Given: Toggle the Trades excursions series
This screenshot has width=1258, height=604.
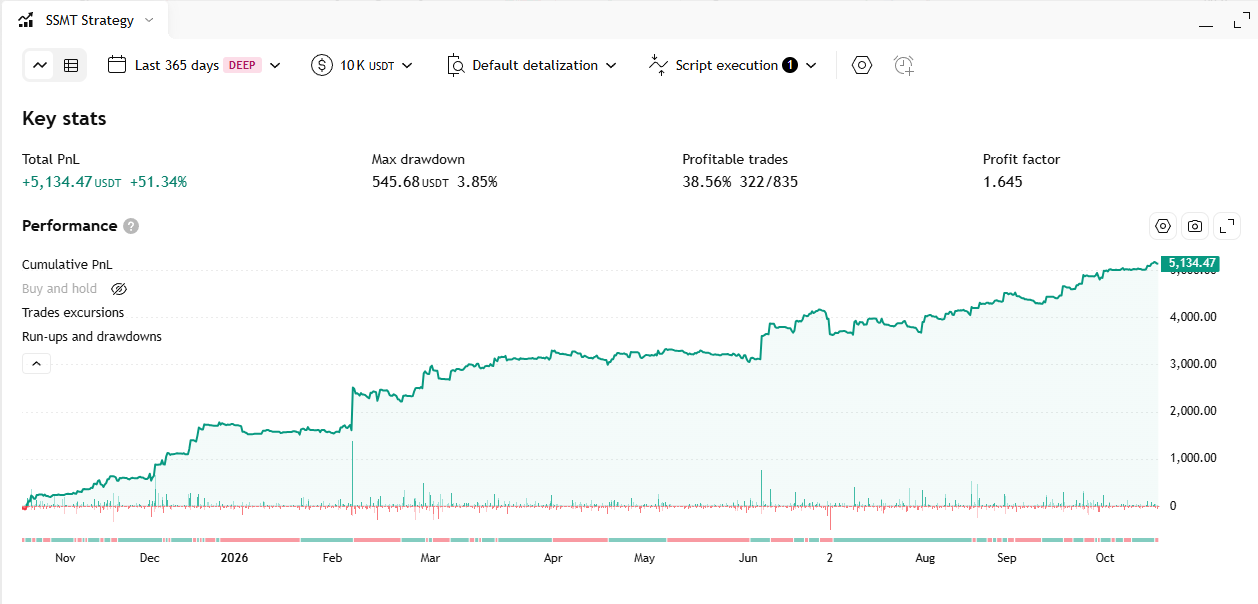Looking at the screenshot, I should pos(73,313).
